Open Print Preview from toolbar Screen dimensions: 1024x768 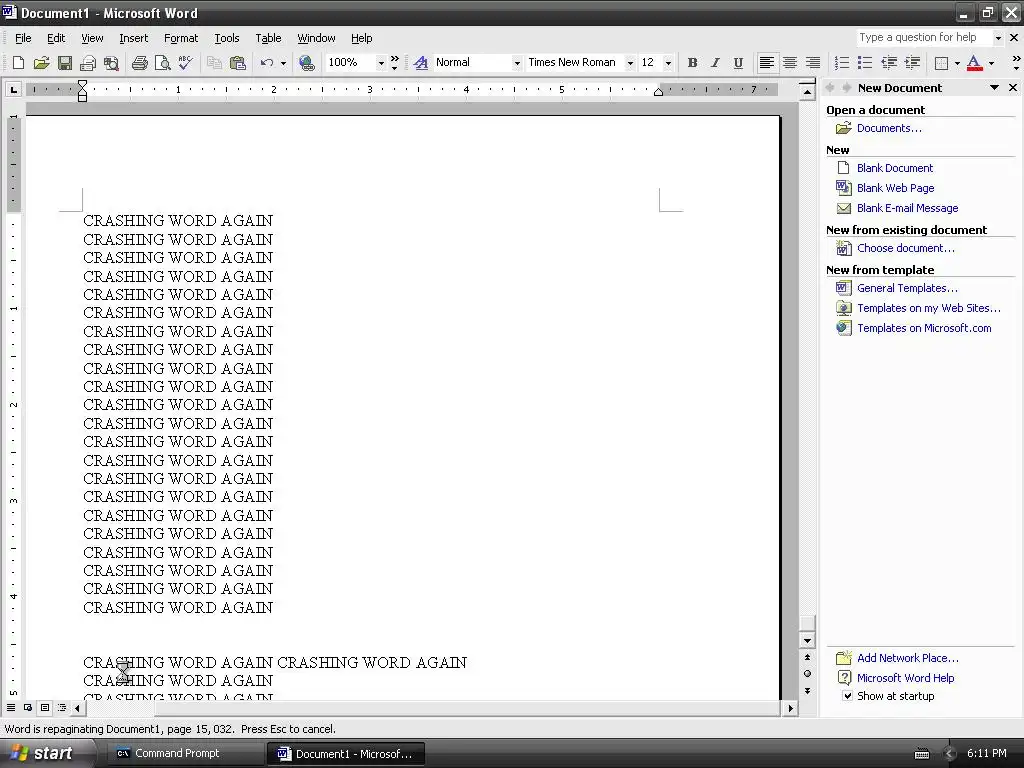162,63
